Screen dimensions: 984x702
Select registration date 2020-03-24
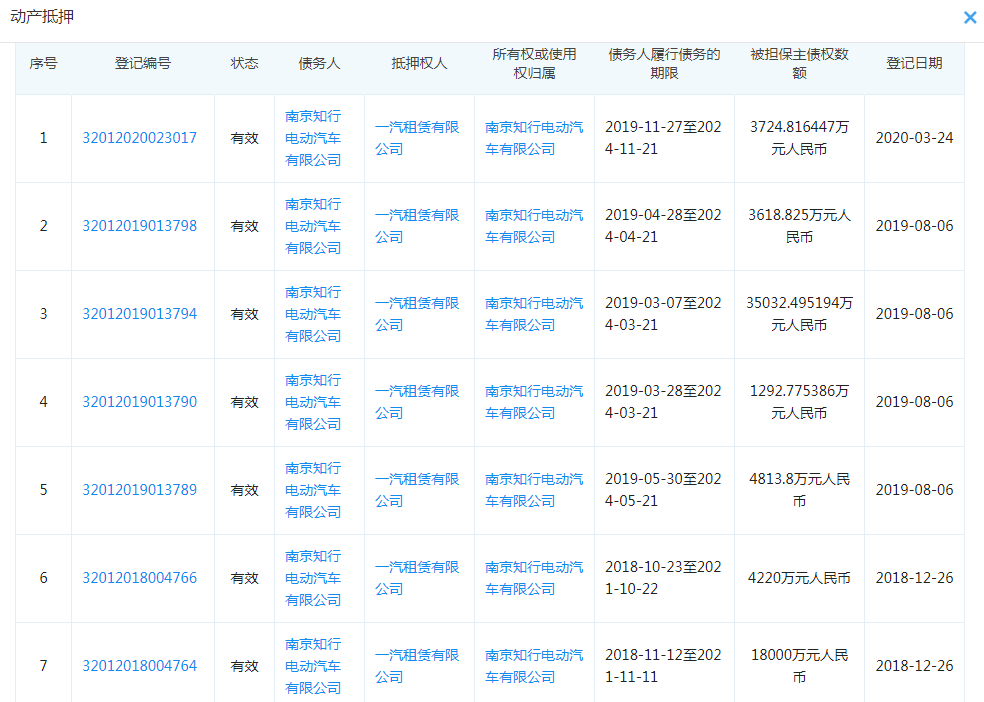coord(914,138)
